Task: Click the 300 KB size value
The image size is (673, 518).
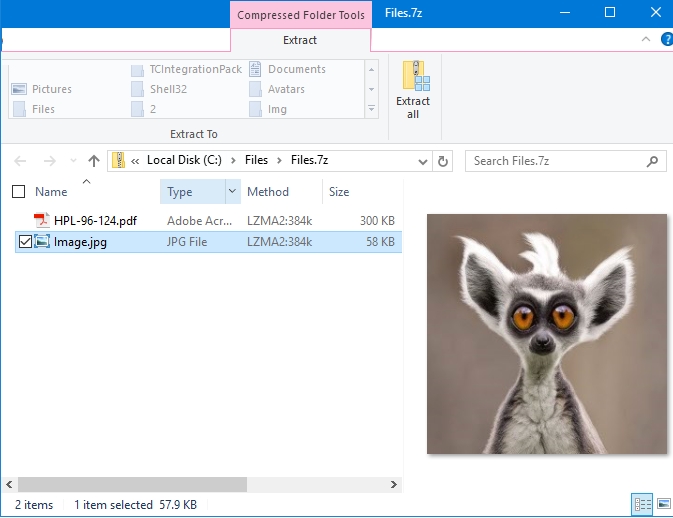Action: tap(377, 221)
